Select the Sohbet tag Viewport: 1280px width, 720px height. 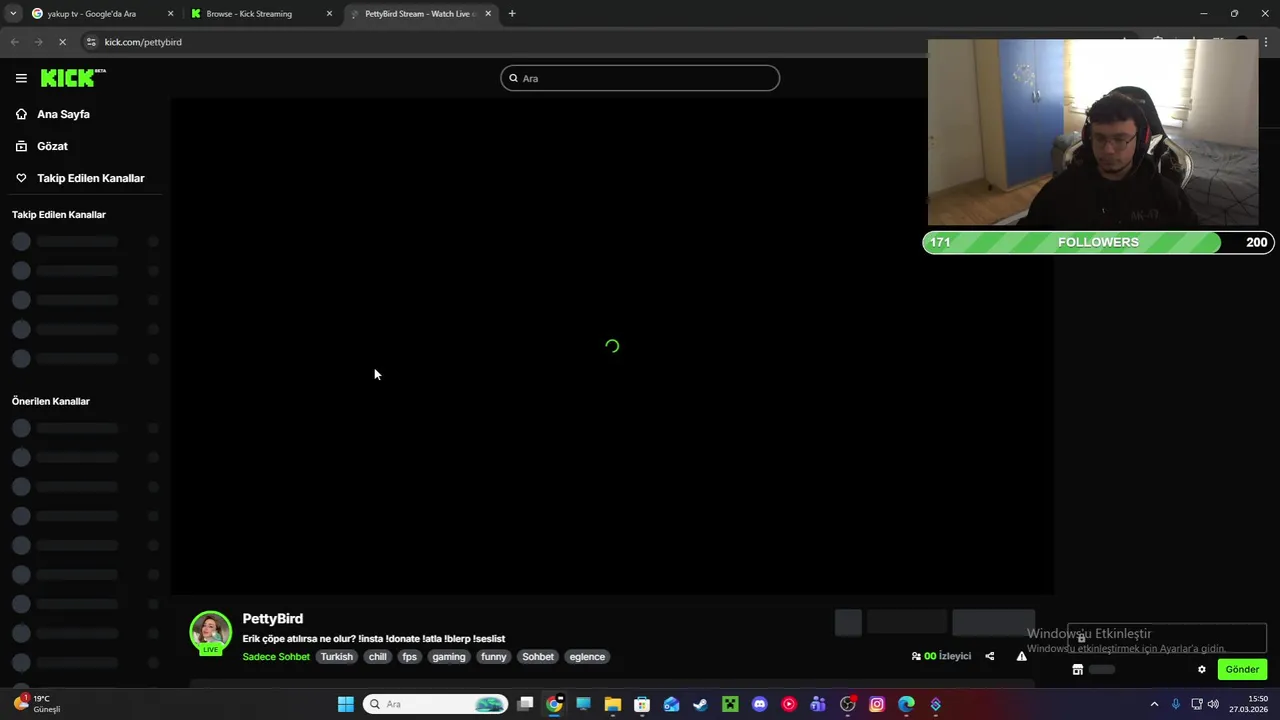[x=538, y=657]
